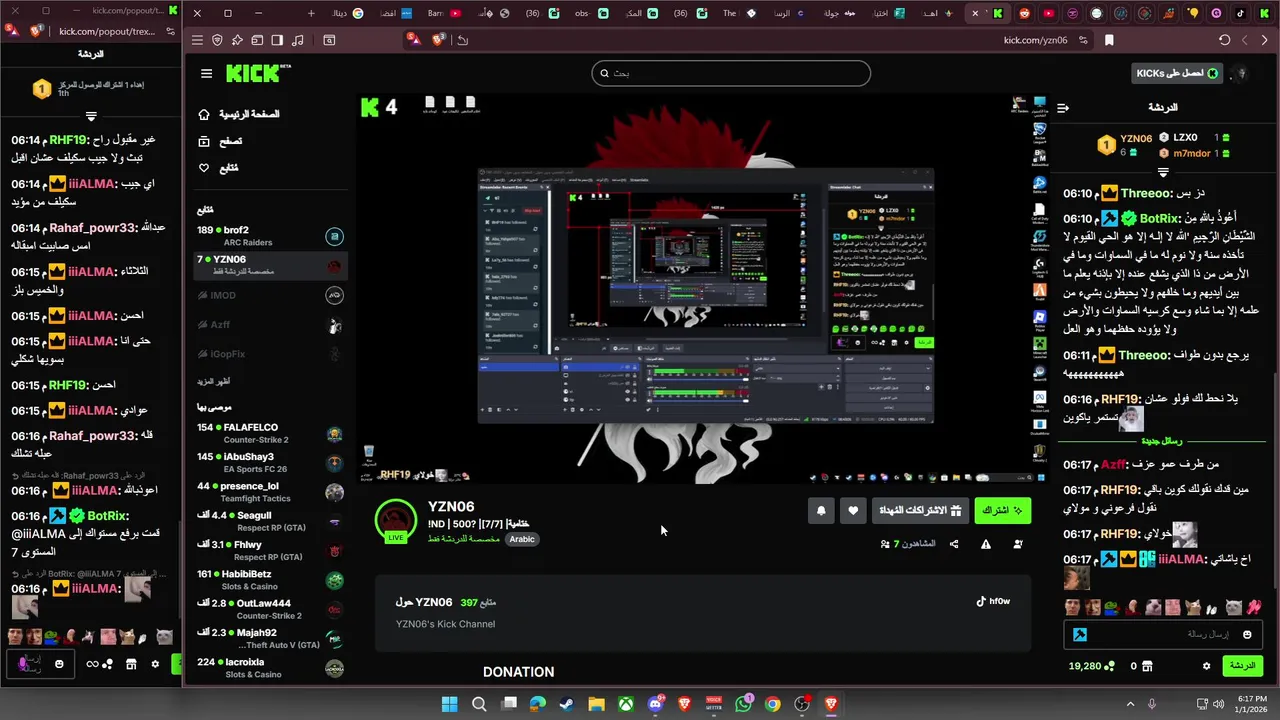This screenshot has height=720, width=1280.
Task: Switch to the Barn YouTube browser tab
Action: click(445, 13)
